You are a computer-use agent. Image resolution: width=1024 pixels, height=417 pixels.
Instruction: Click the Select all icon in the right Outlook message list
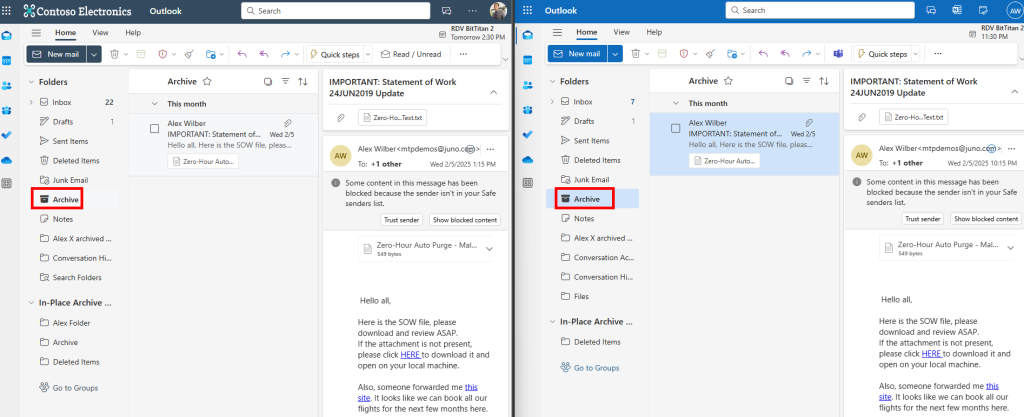point(789,81)
